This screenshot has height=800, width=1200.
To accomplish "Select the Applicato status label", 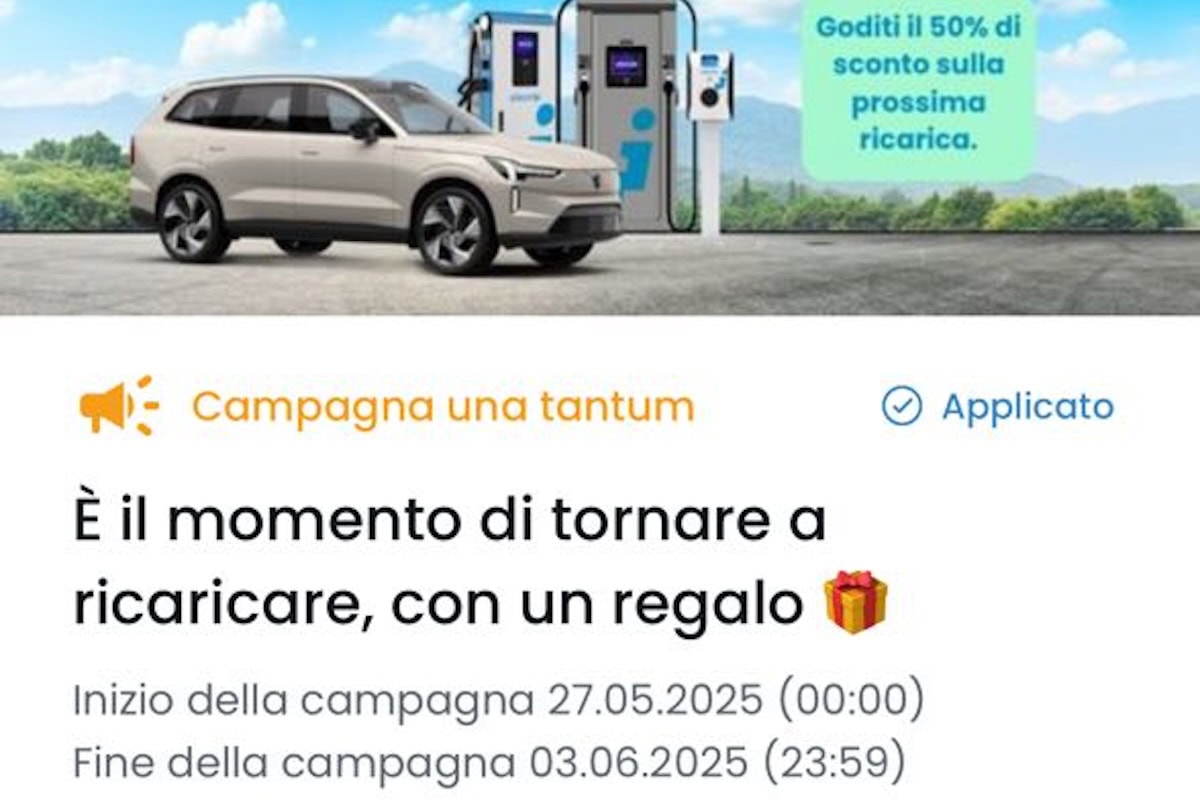I will 1028,406.
